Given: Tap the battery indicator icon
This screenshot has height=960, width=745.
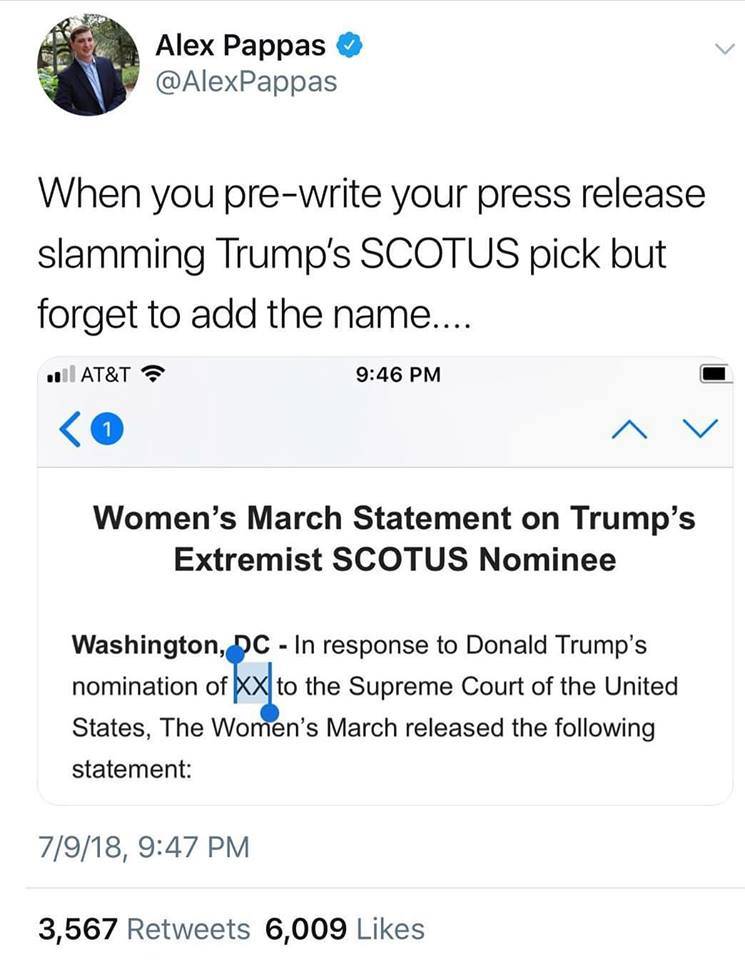Looking at the screenshot, I should tap(716, 373).
